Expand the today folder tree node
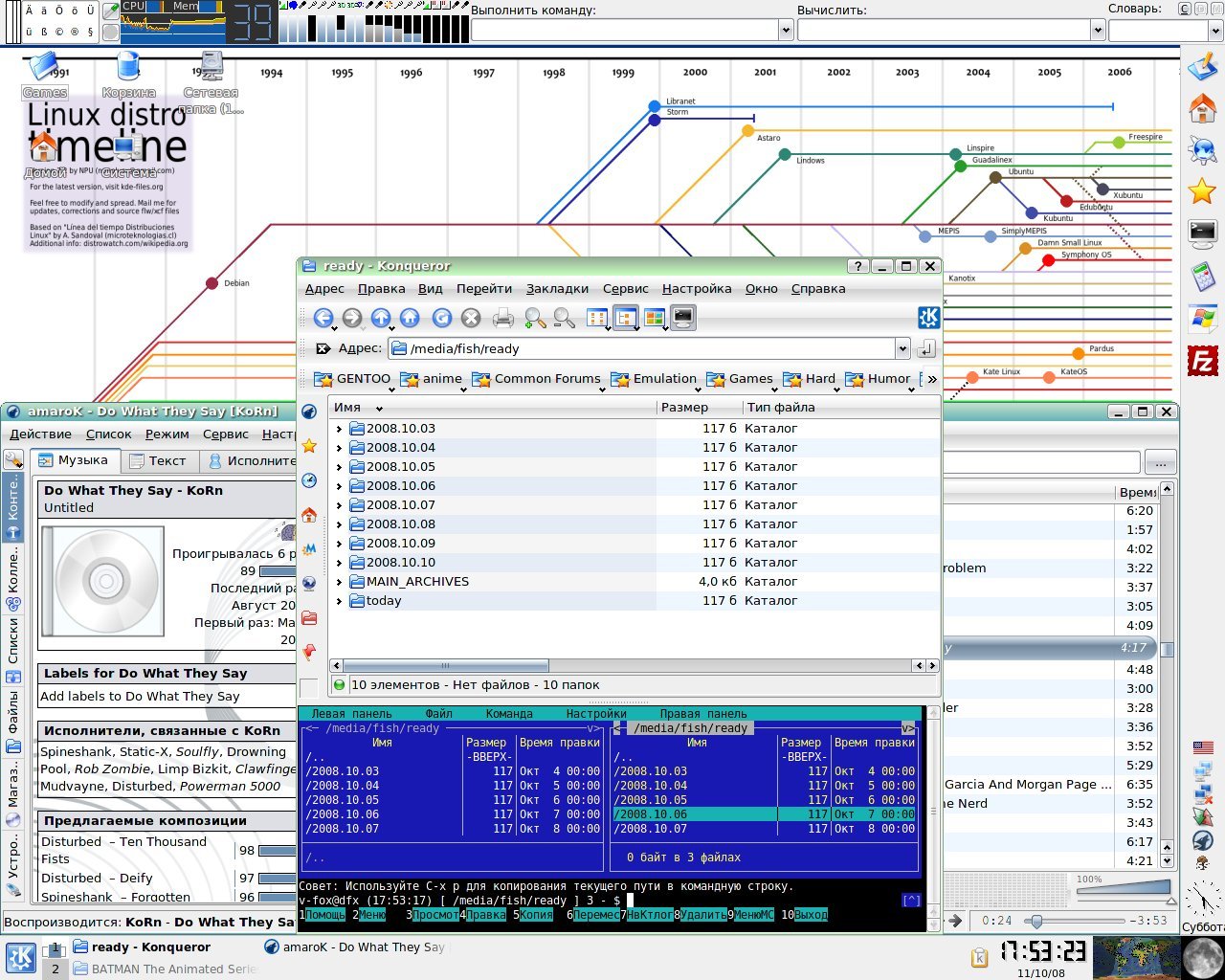Image resolution: width=1225 pixels, height=980 pixels. point(339,601)
